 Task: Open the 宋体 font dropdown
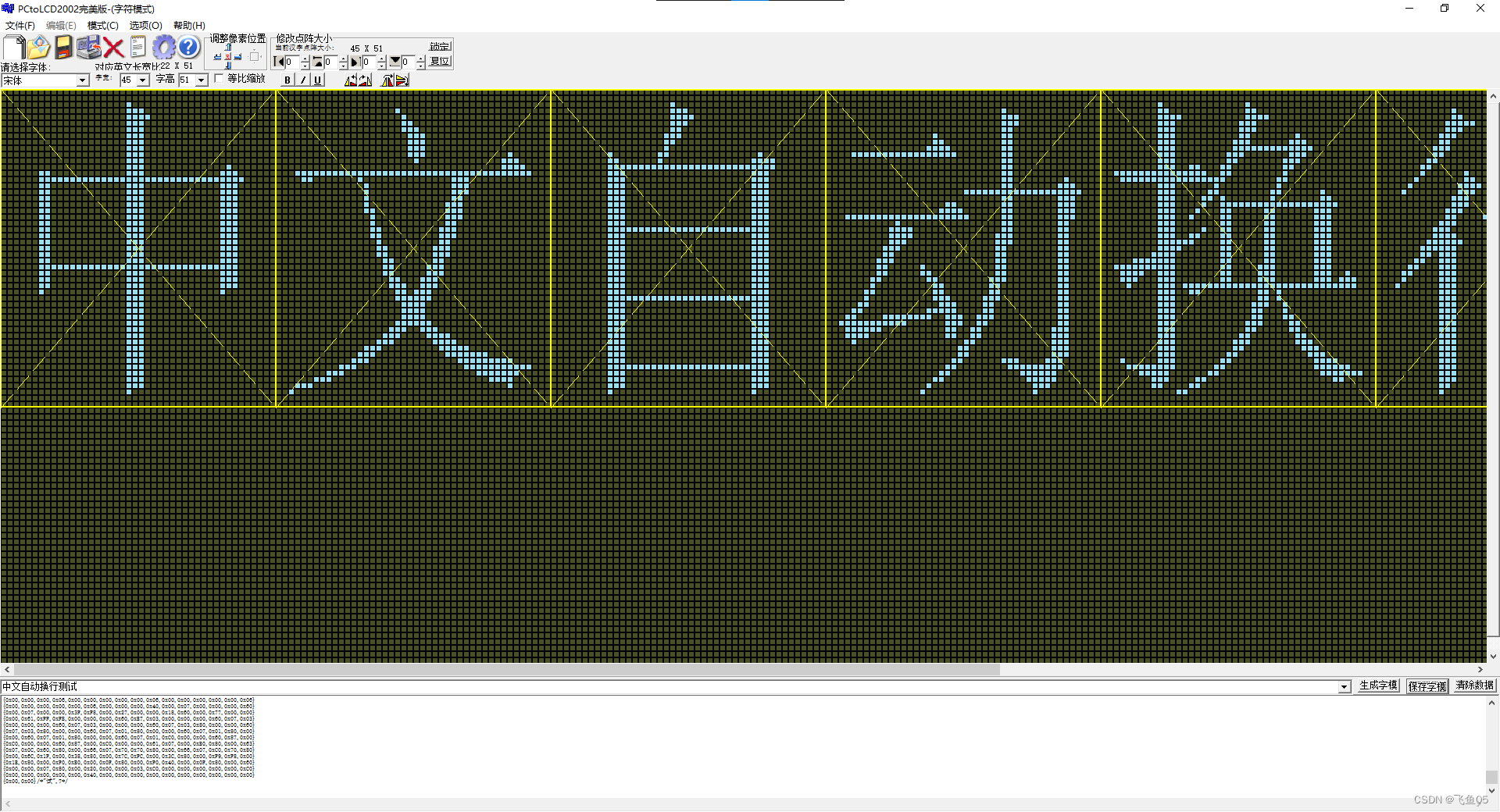click(x=83, y=80)
